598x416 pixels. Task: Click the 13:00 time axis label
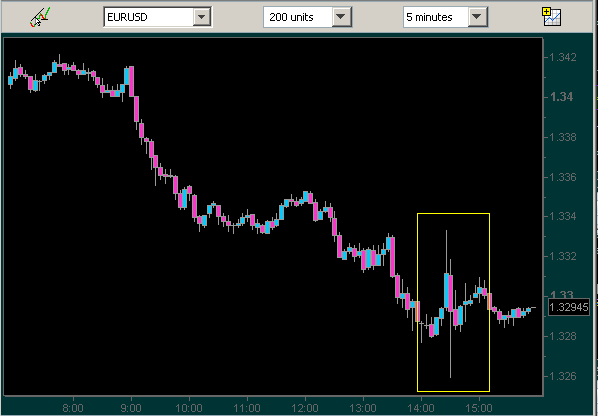coord(363,408)
